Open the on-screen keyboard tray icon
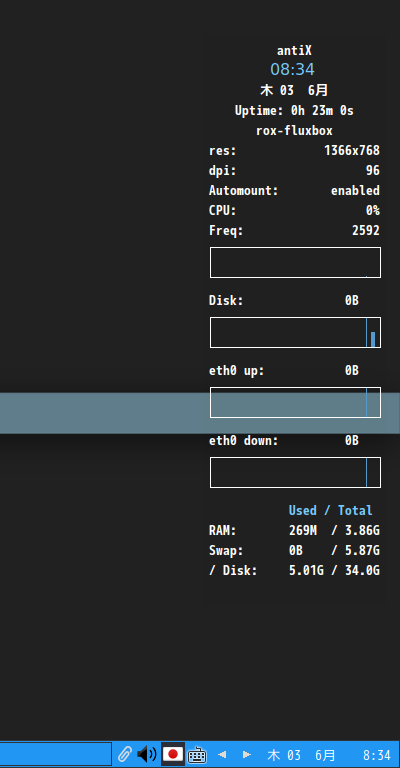 pos(197,755)
